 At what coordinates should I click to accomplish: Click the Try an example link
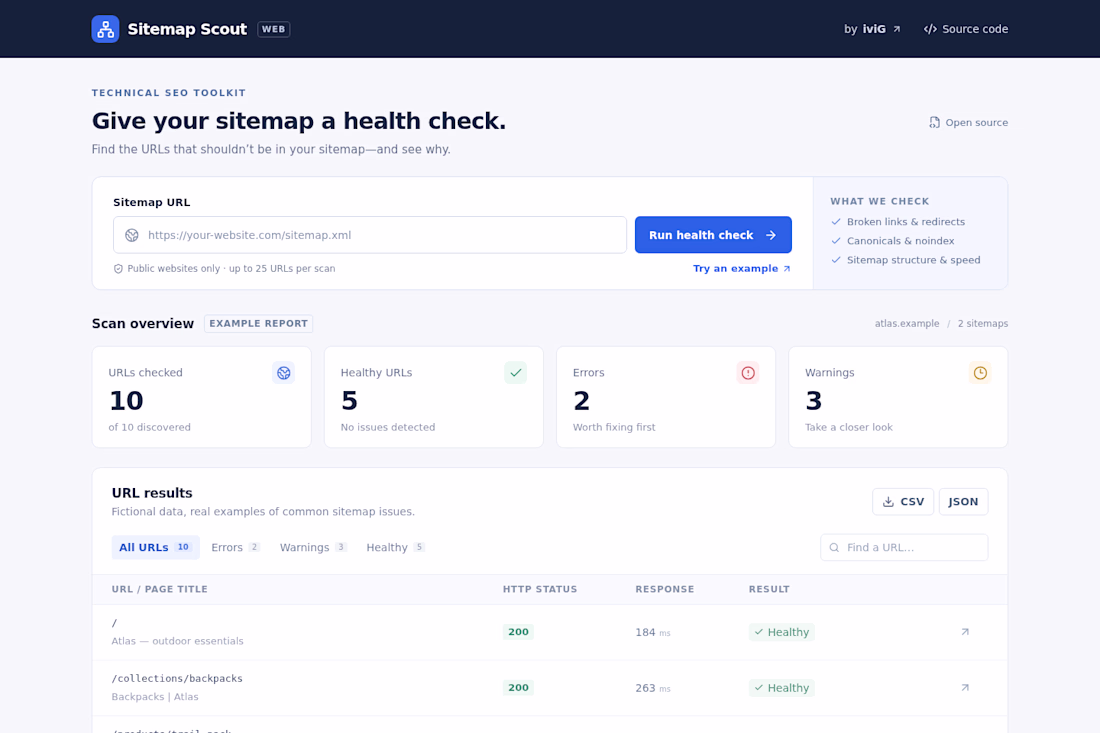[x=742, y=269]
